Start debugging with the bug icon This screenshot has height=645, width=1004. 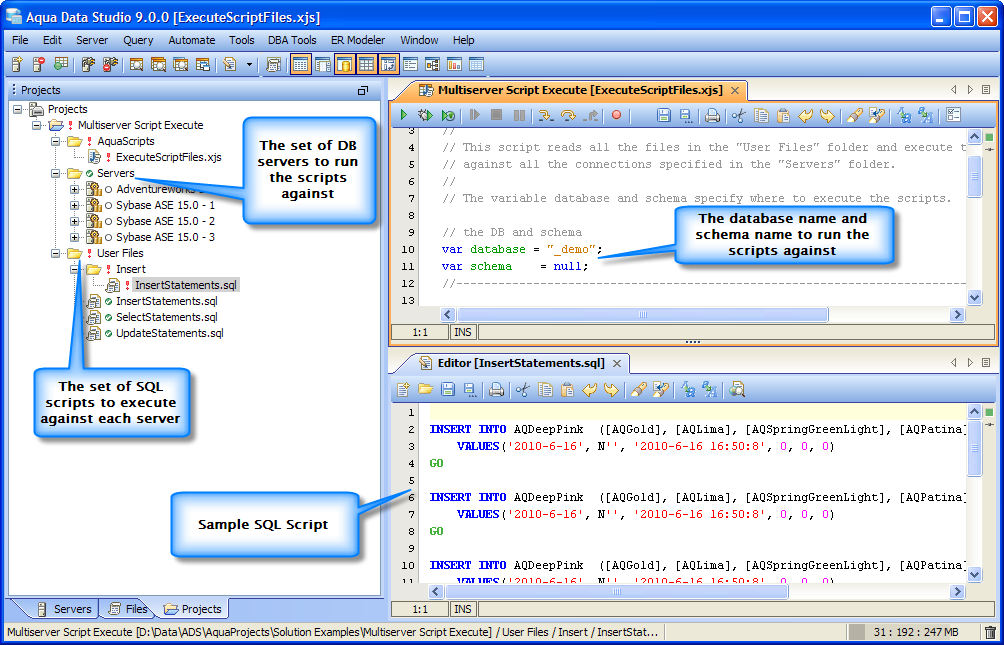tap(425, 115)
